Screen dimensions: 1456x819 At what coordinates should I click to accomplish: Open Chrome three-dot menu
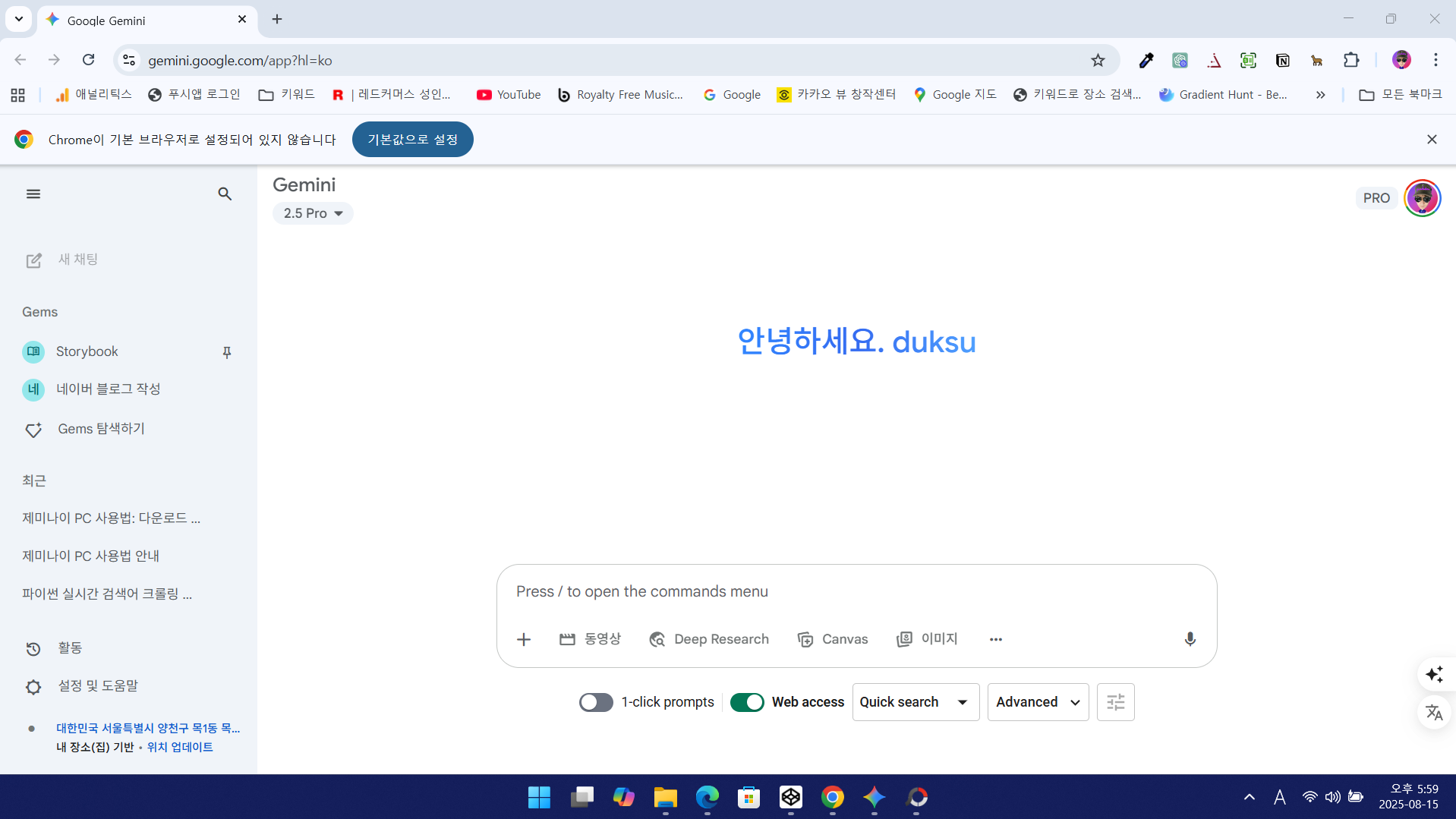1436,60
